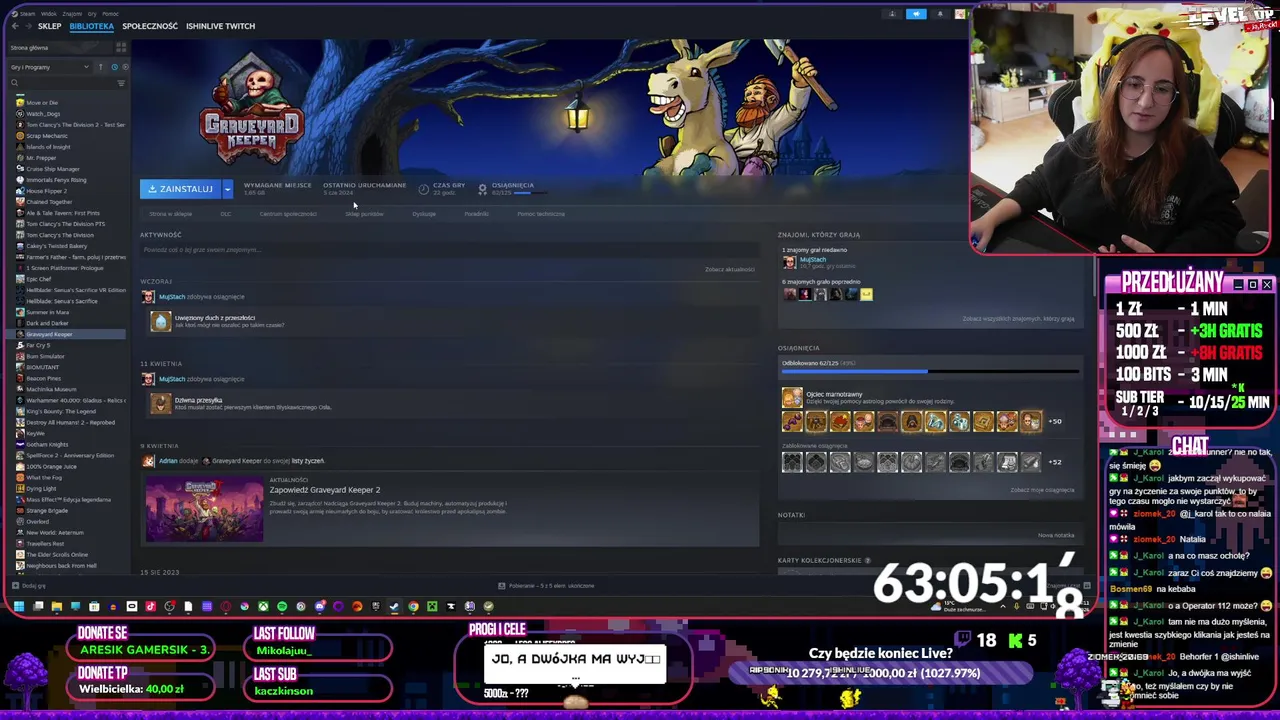
Task: Switch to the SKLEP tab
Action: click(50, 26)
